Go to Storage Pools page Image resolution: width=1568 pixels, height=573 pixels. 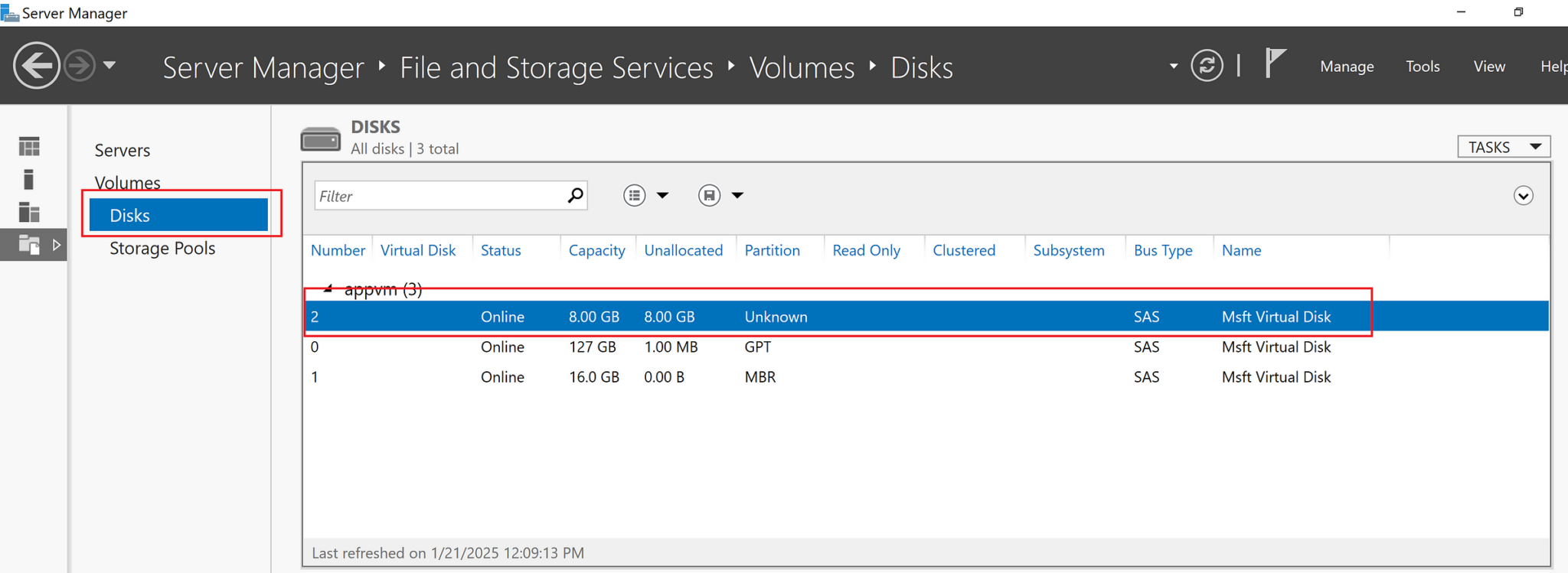(x=162, y=249)
